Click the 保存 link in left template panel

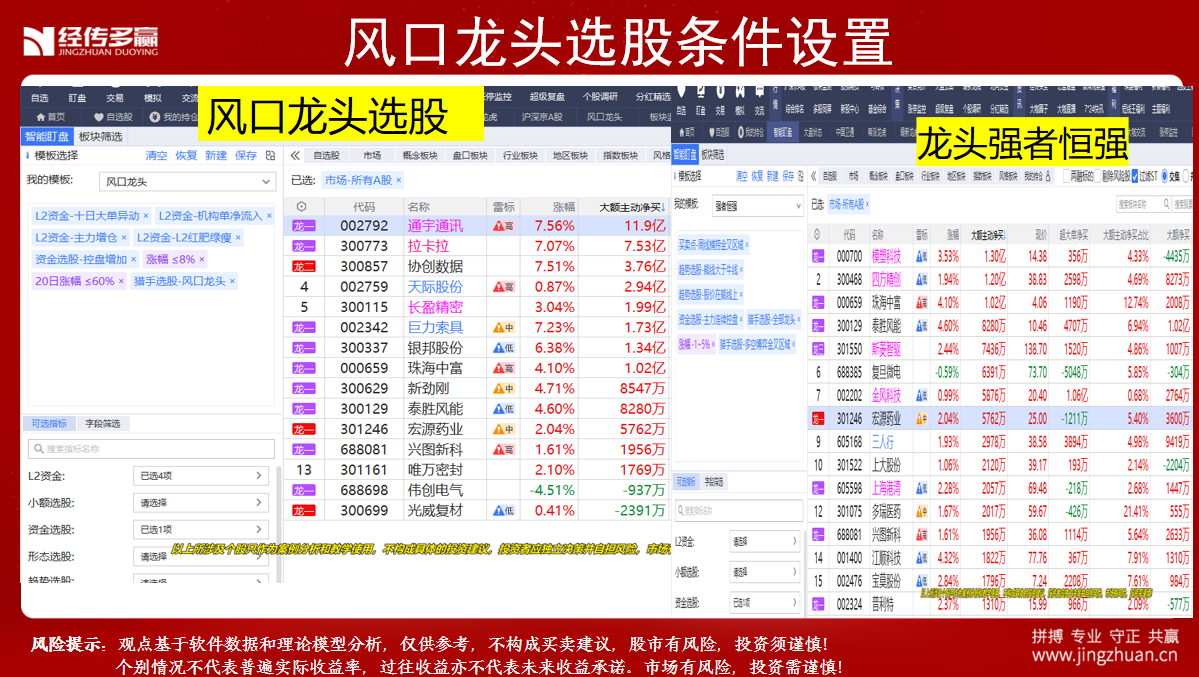pos(246,156)
